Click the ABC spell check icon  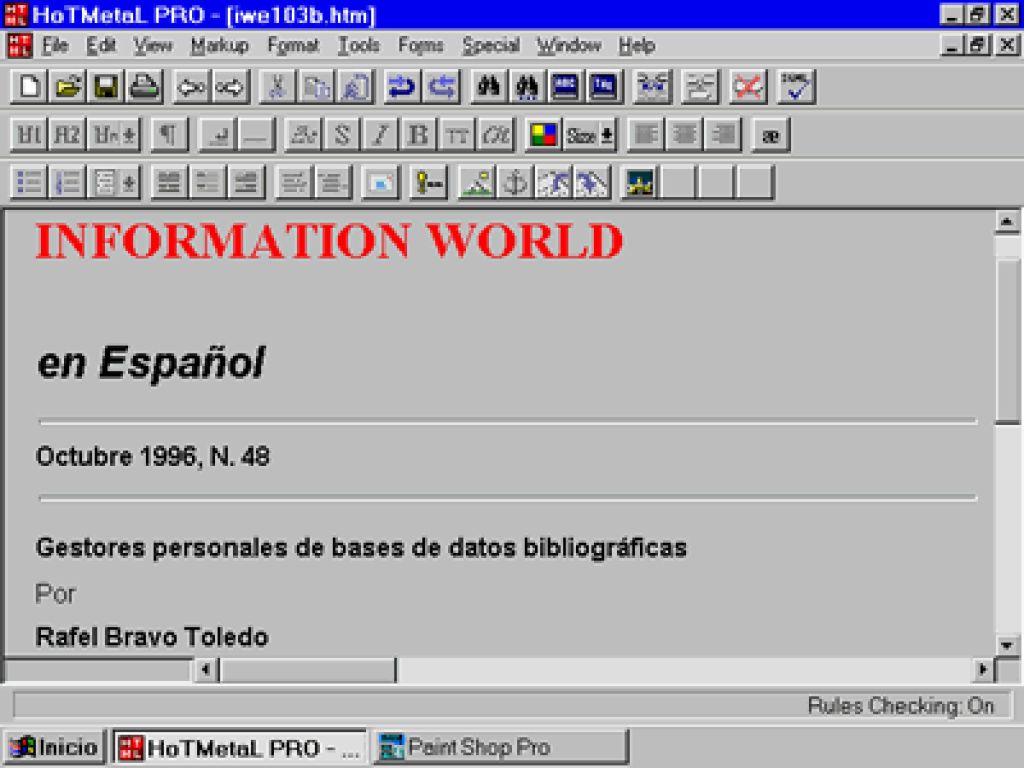coord(566,87)
